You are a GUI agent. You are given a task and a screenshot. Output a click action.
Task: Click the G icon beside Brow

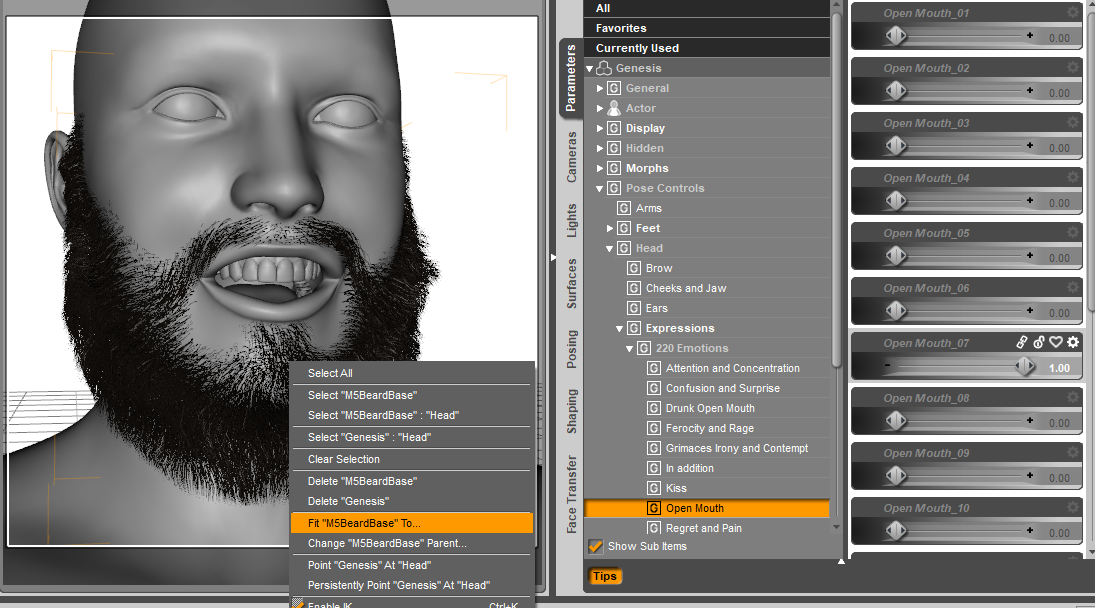(x=634, y=268)
